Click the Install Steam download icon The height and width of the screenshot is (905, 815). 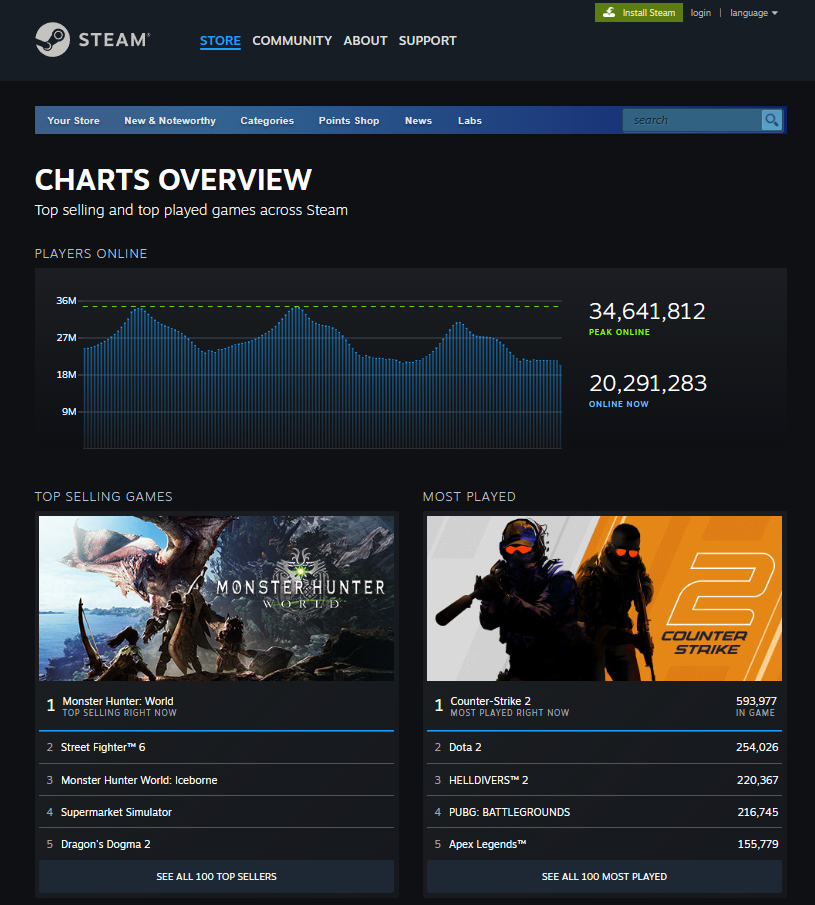click(x=609, y=13)
